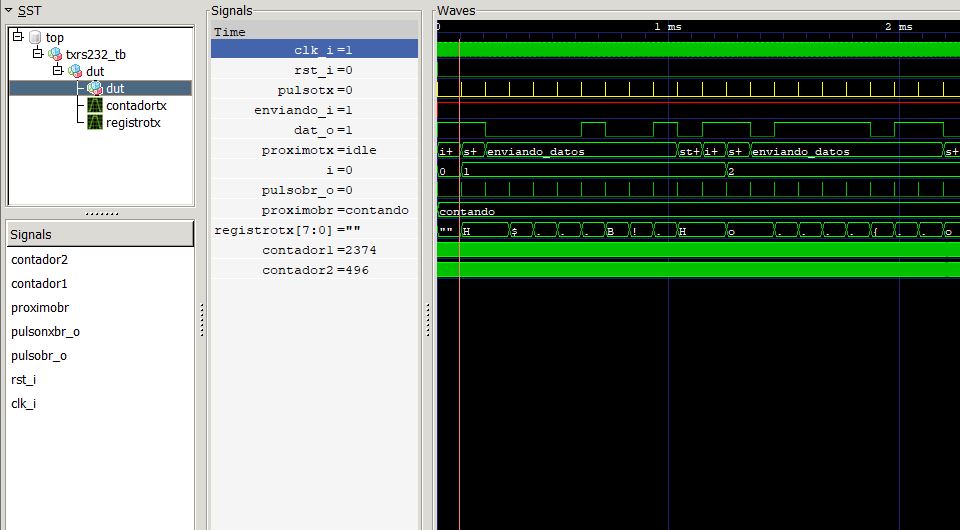Click the Signals column header button
This screenshot has width=960, height=530.
coord(99,233)
